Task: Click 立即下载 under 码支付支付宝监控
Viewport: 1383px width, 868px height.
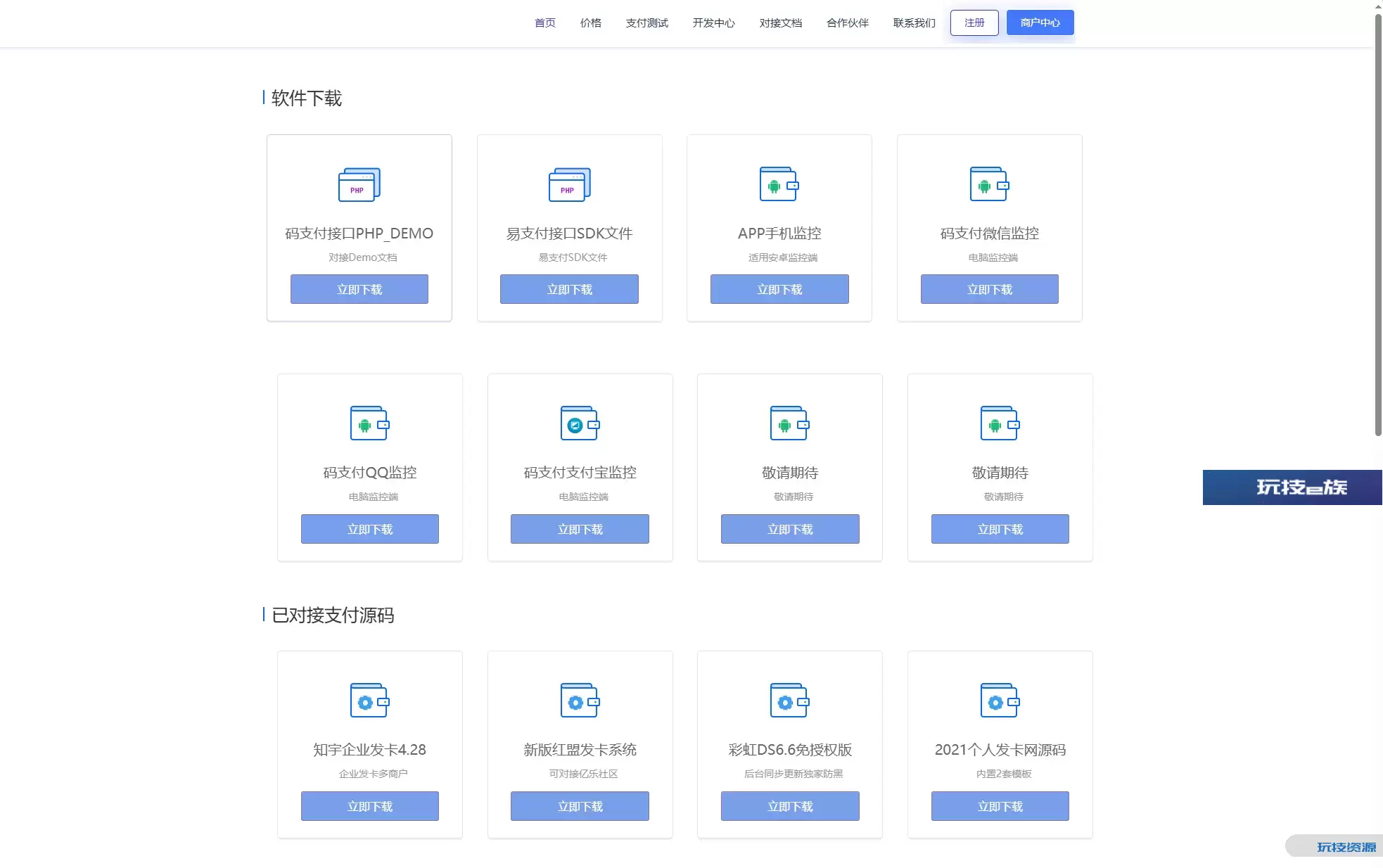Action: 580,529
